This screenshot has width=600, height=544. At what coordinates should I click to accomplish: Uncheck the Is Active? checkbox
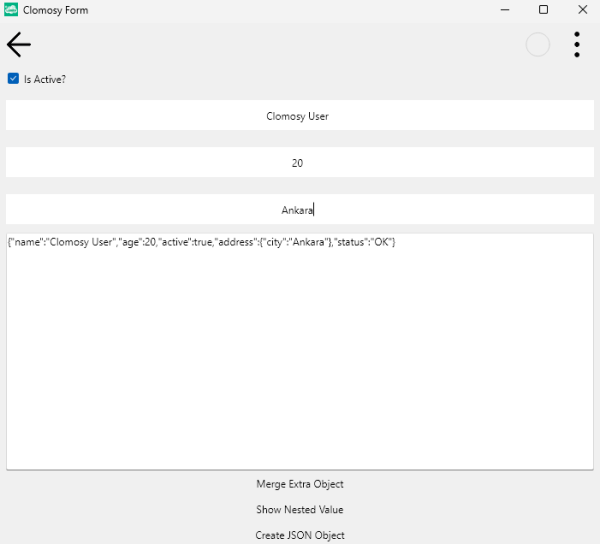coord(13,79)
